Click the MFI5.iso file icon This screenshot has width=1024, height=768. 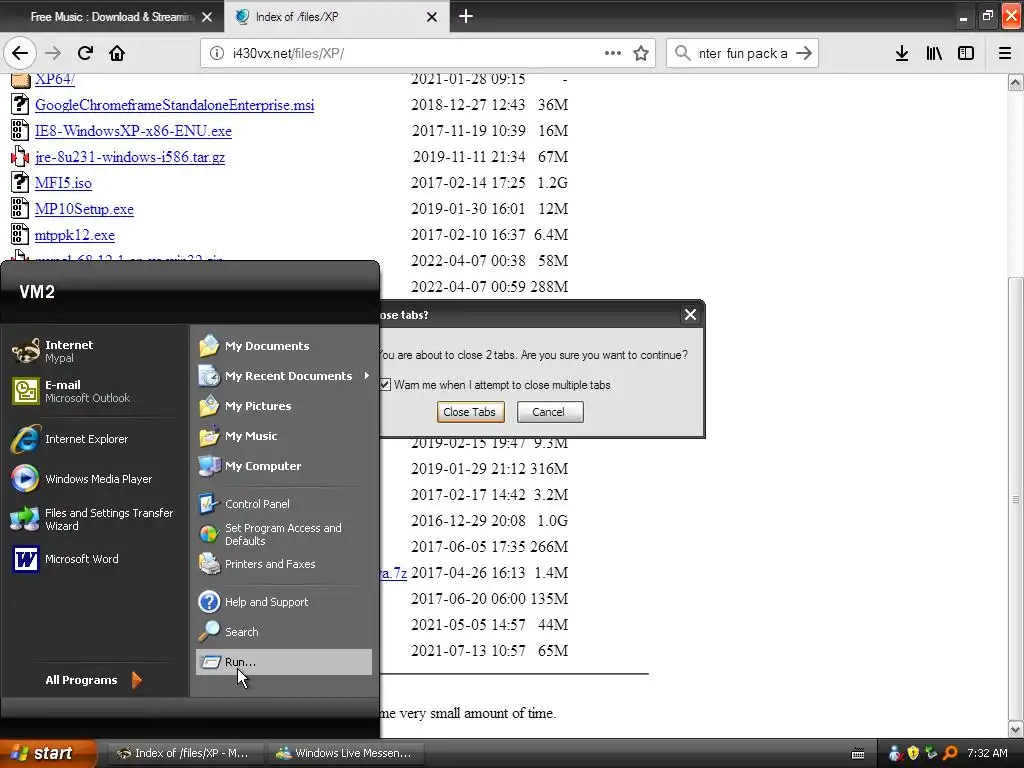tap(20, 182)
